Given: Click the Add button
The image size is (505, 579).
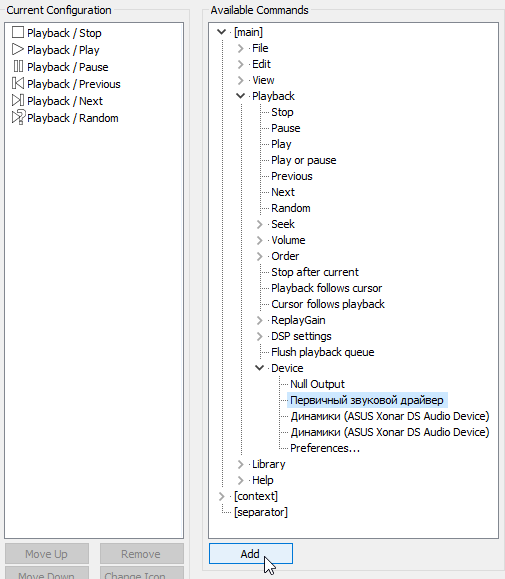Looking at the screenshot, I should 251,554.
